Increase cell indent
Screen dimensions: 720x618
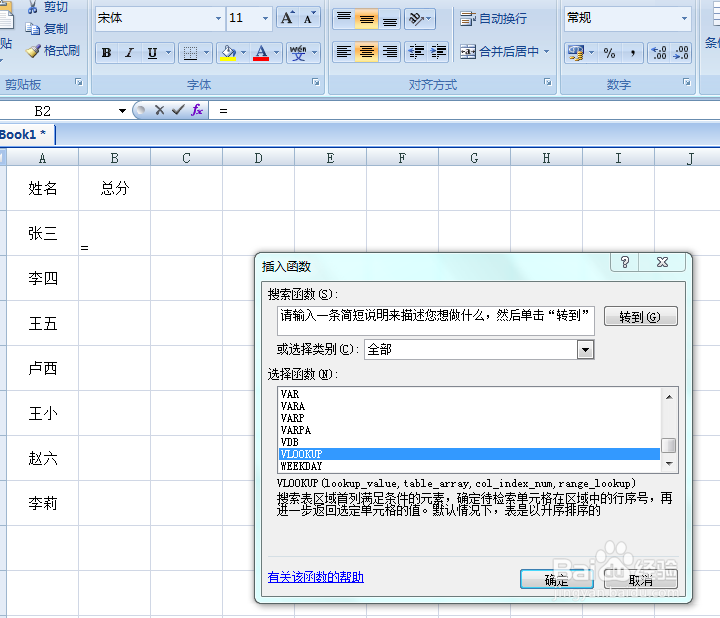point(439,51)
